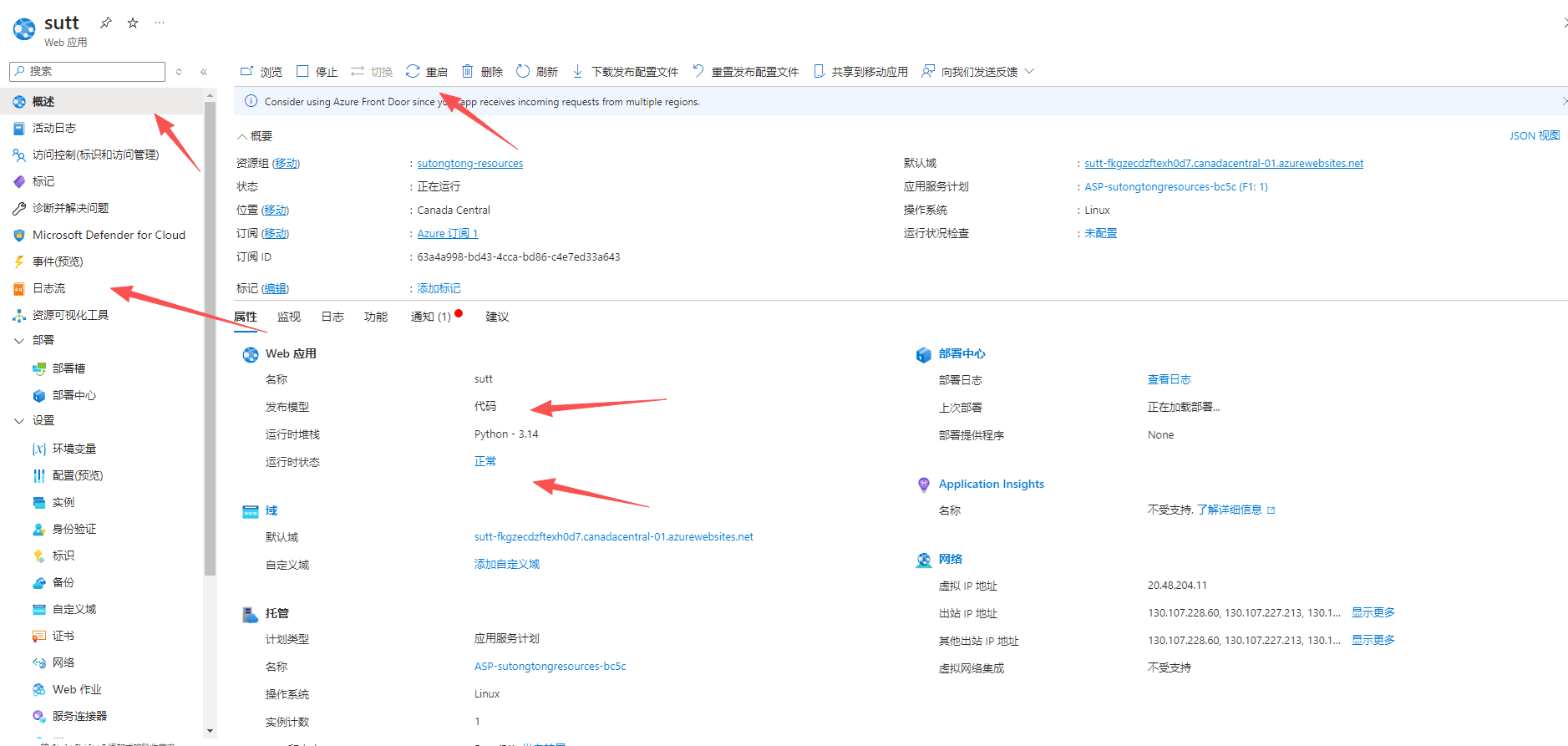Collapse the 部署 sidebar section

coord(19,340)
